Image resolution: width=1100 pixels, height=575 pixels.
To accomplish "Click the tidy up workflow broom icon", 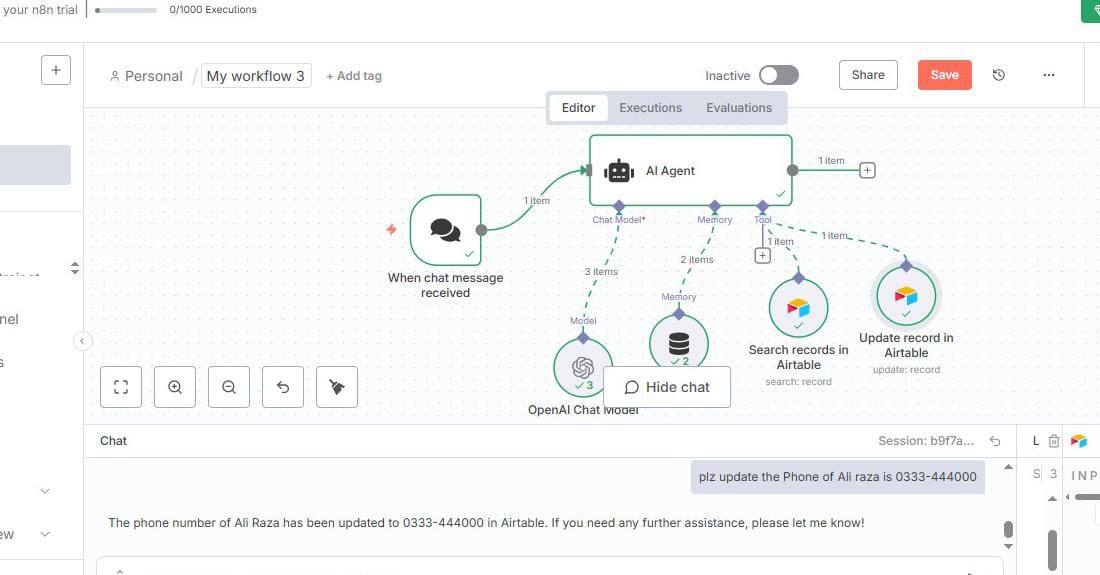I will pos(337,387).
